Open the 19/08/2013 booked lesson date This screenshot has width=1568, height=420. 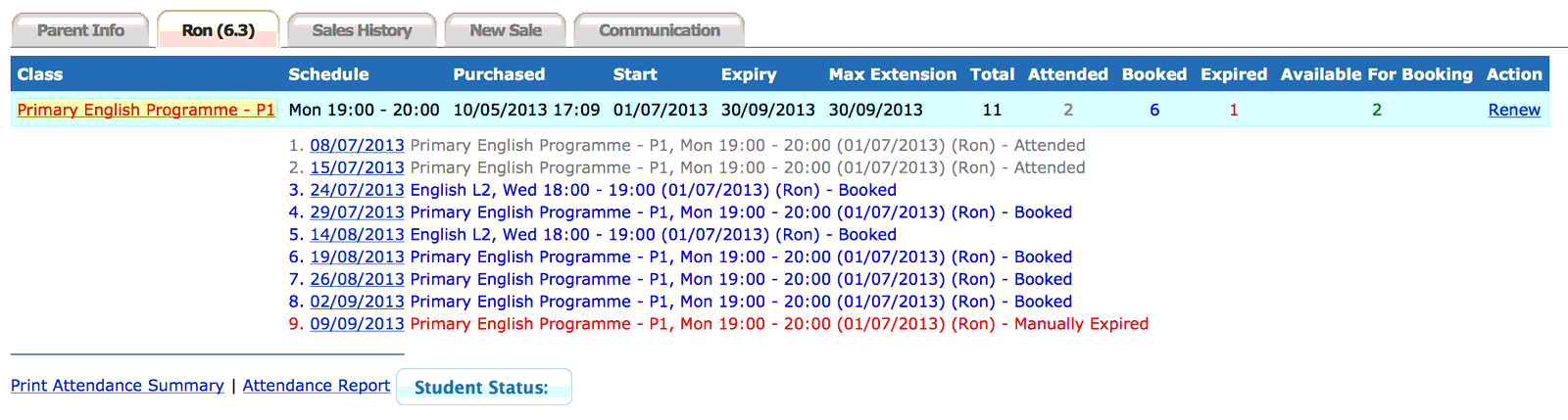(x=357, y=257)
